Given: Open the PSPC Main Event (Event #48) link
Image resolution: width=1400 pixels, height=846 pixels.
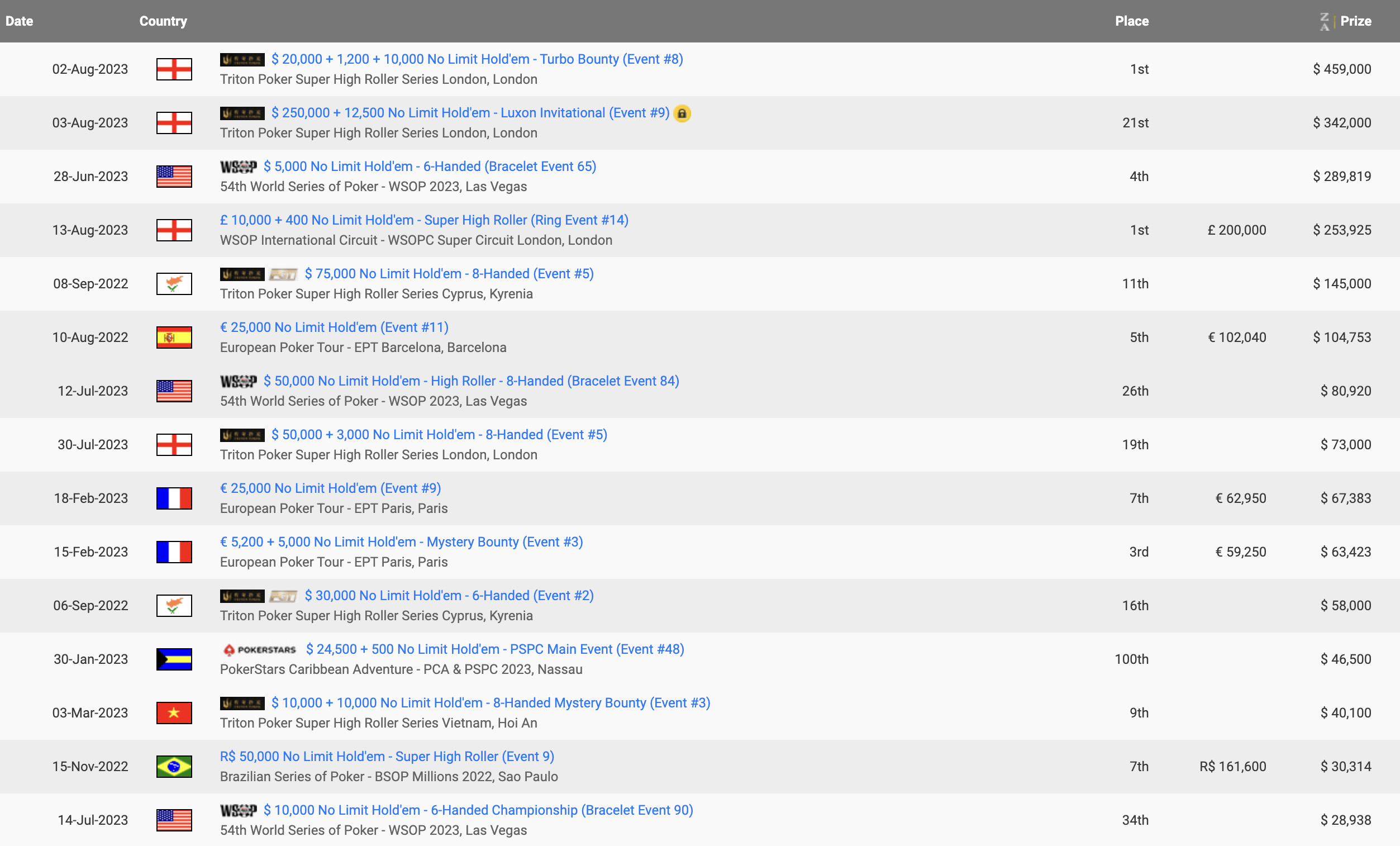Looking at the screenshot, I should 494,649.
